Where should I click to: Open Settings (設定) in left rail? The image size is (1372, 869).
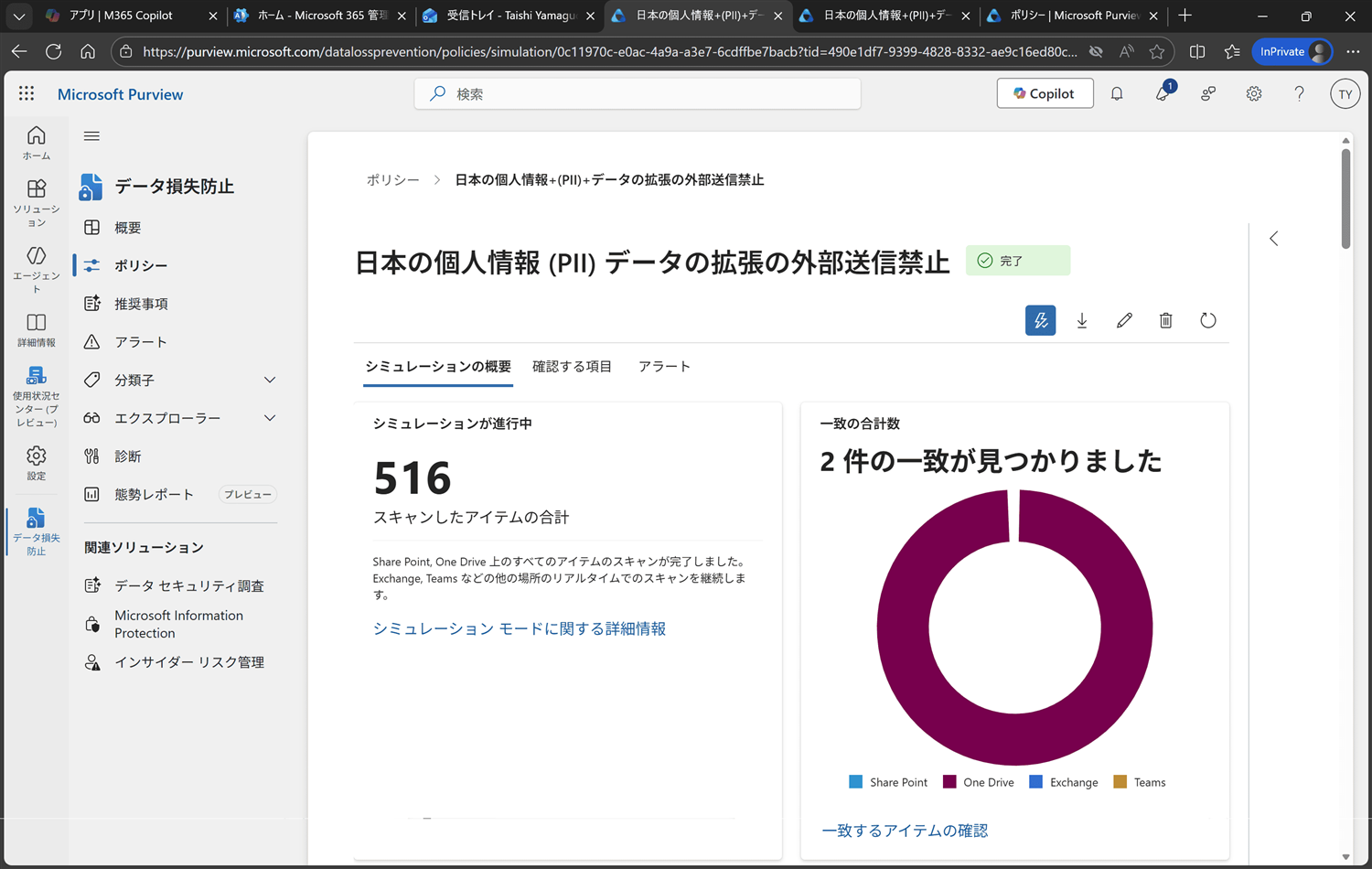[x=37, y=464]
